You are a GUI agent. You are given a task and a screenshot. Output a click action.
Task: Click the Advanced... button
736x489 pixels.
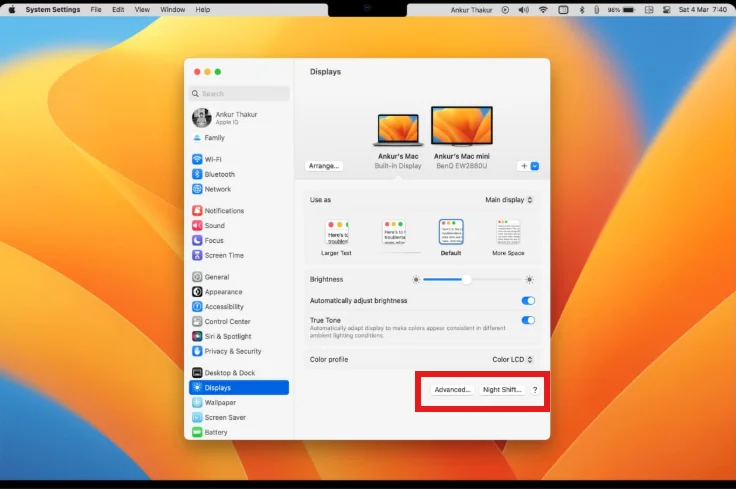tap(452, 390)
